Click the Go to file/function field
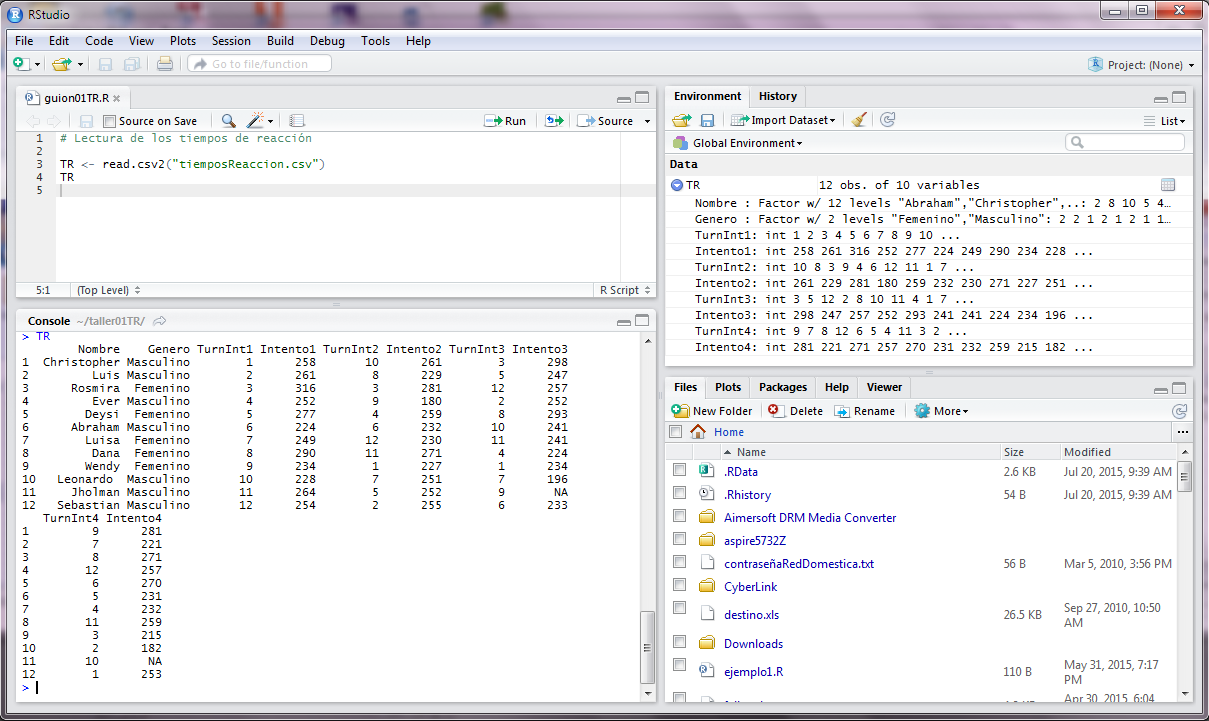 point(259,64)
